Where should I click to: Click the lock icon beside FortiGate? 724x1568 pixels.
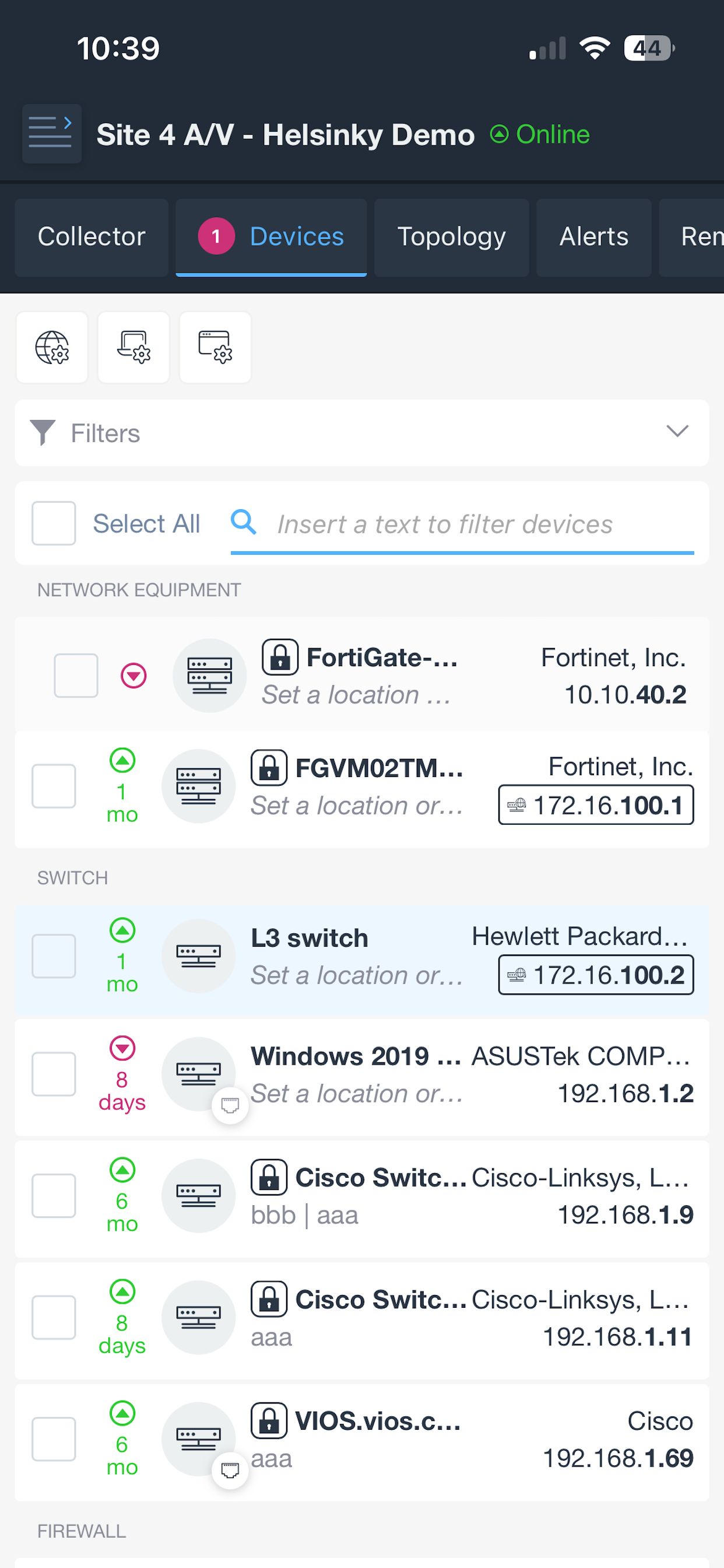point(280,657)
